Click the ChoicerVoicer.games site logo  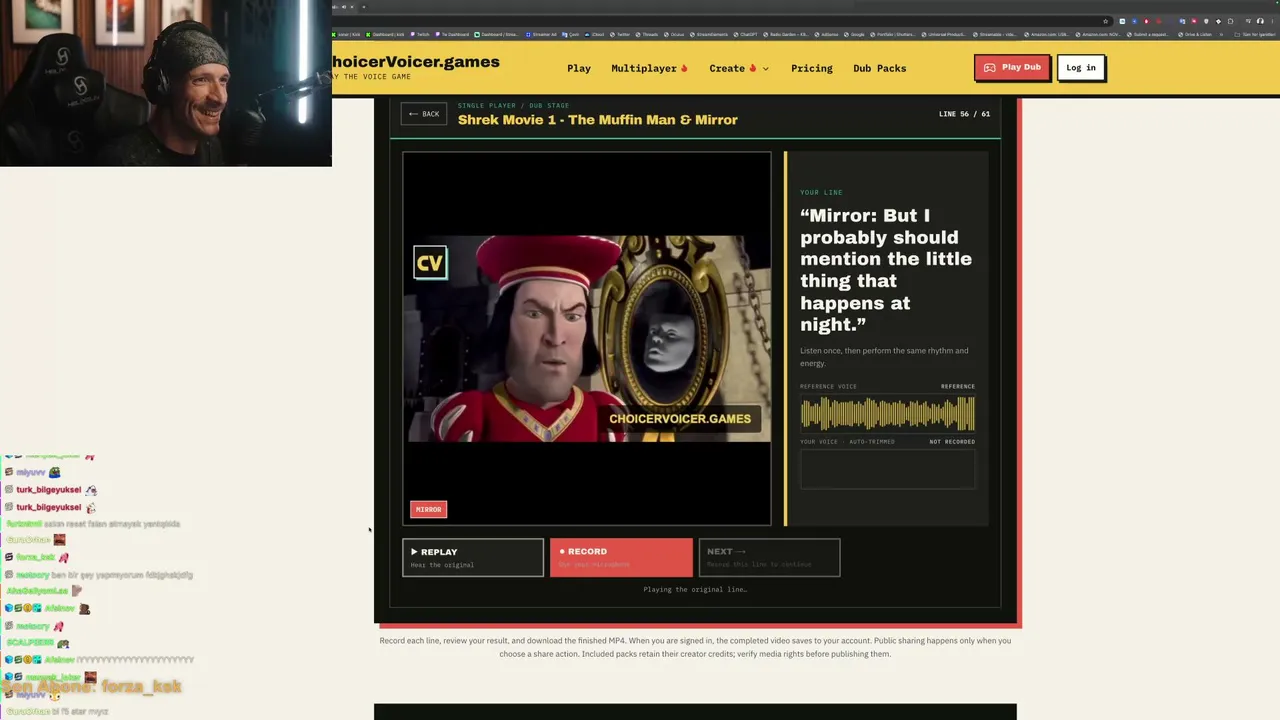pos(416,66)
